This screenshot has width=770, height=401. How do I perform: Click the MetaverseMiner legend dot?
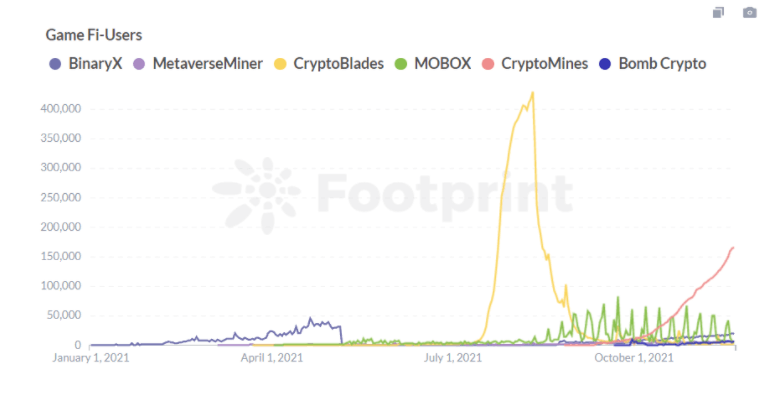(x=140, y=64)
